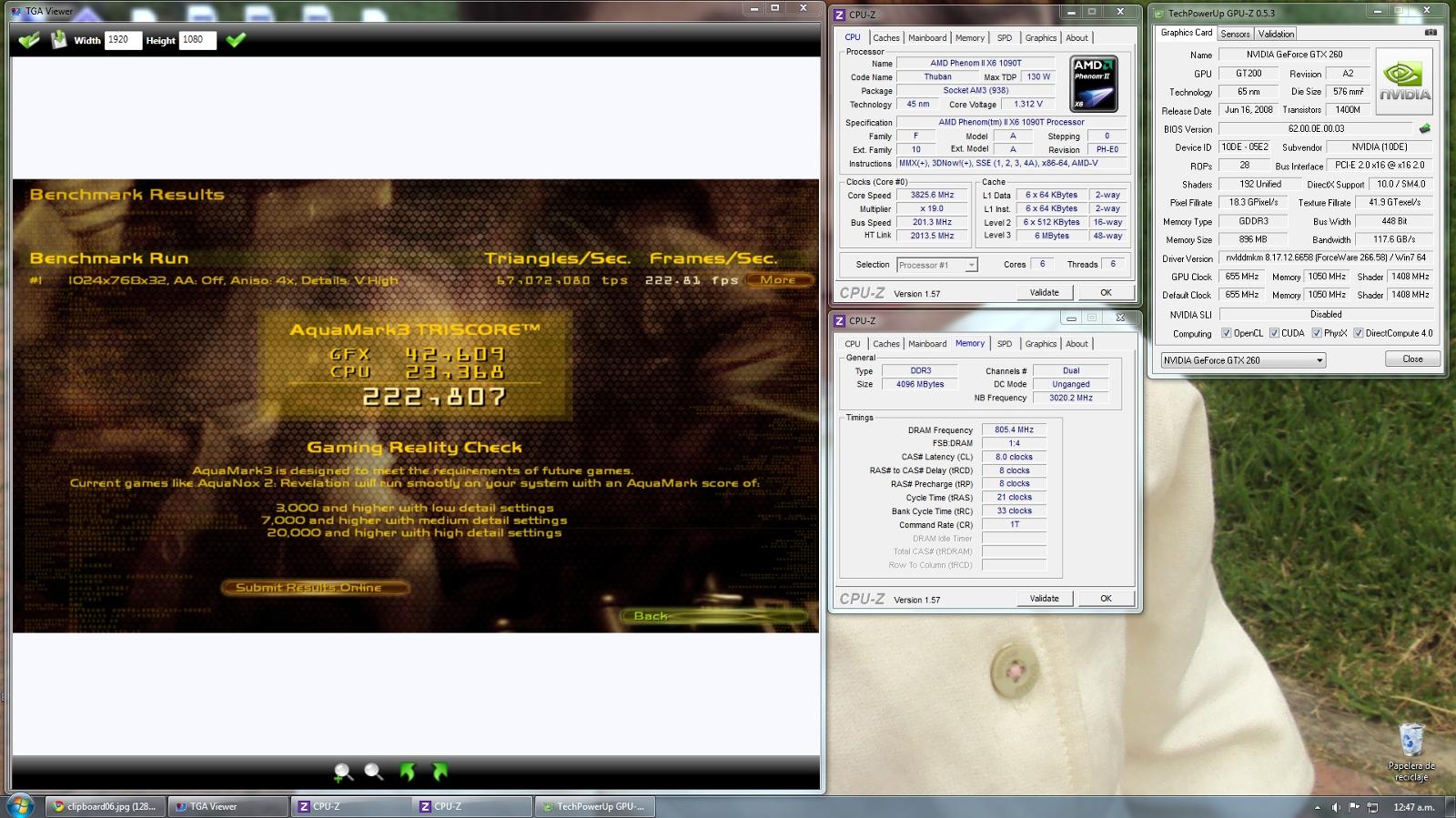Viewport: 1456px width, 818px height.
Task: Click the save image icon in TGA Viewer
Action: [59, 40]
